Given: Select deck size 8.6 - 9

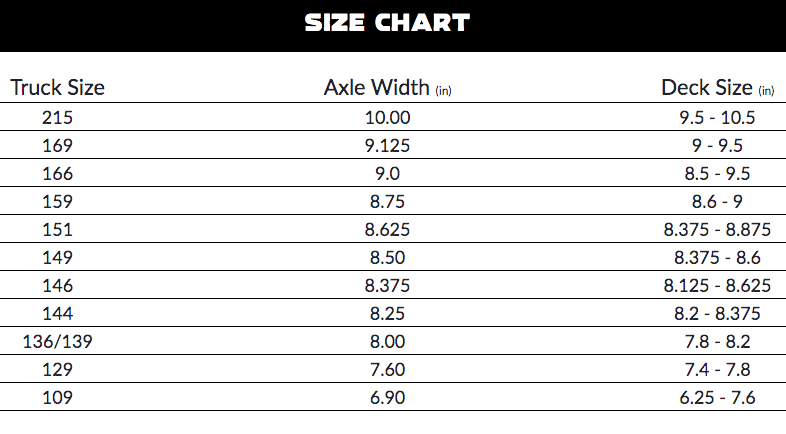Looking at the screenshot, I should point(717,201).
